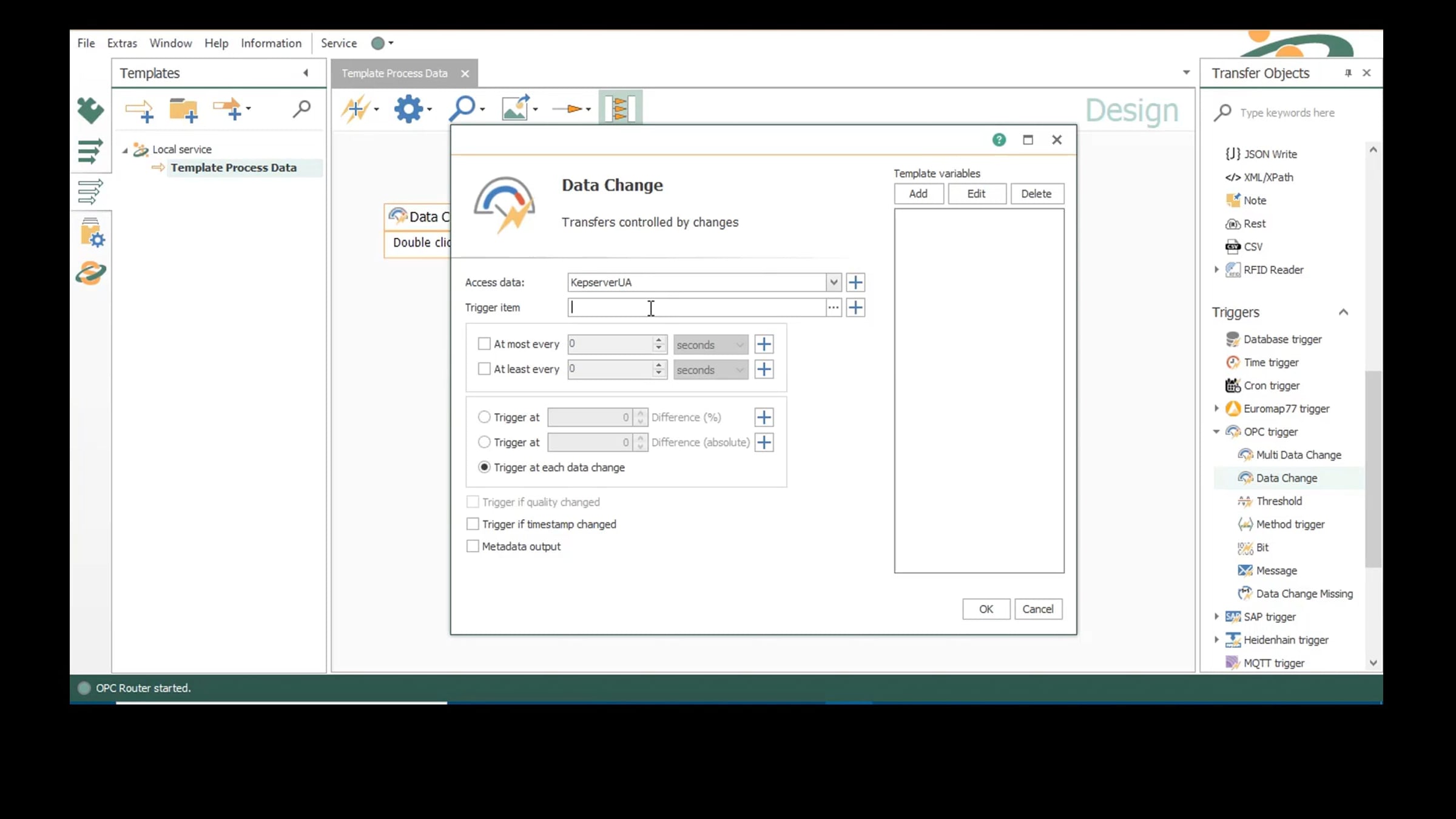Click plus icon beside Access data dropdown
1456x819 pixels.
click(x=855, y=282)
